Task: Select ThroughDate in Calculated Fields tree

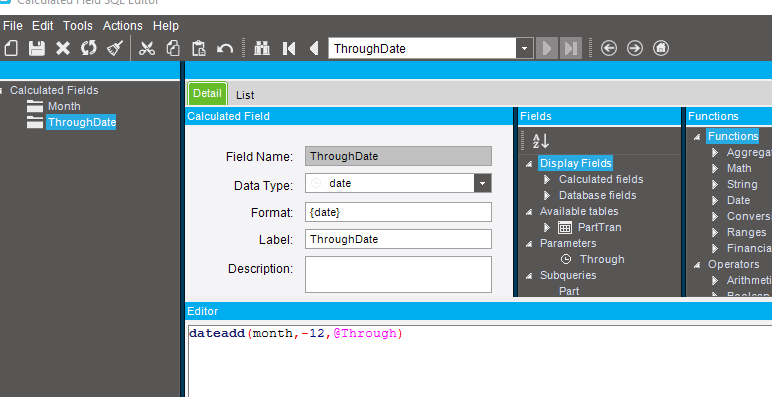Action: coord(82,122)
